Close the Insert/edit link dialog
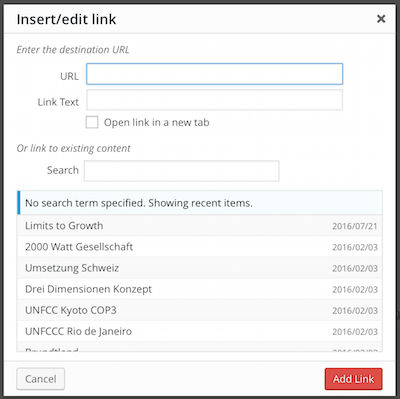Image resolution: width=400 pixels, height=399 pixels. (x=381, y=19)
